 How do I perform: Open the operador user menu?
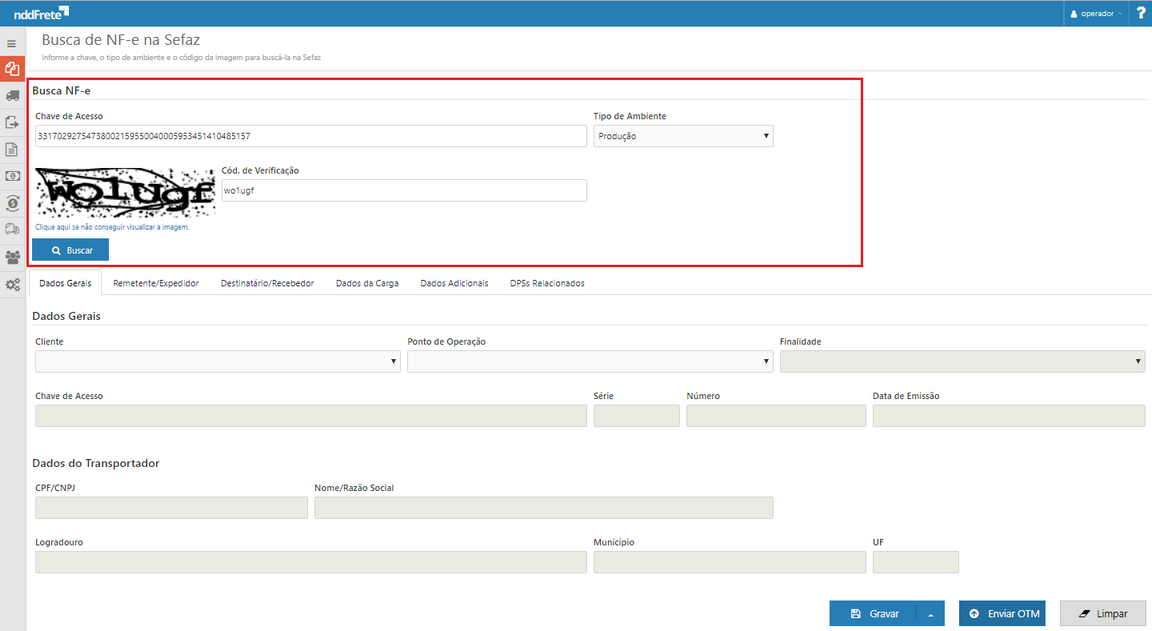pyautogui.click(x=1095, y=14)
